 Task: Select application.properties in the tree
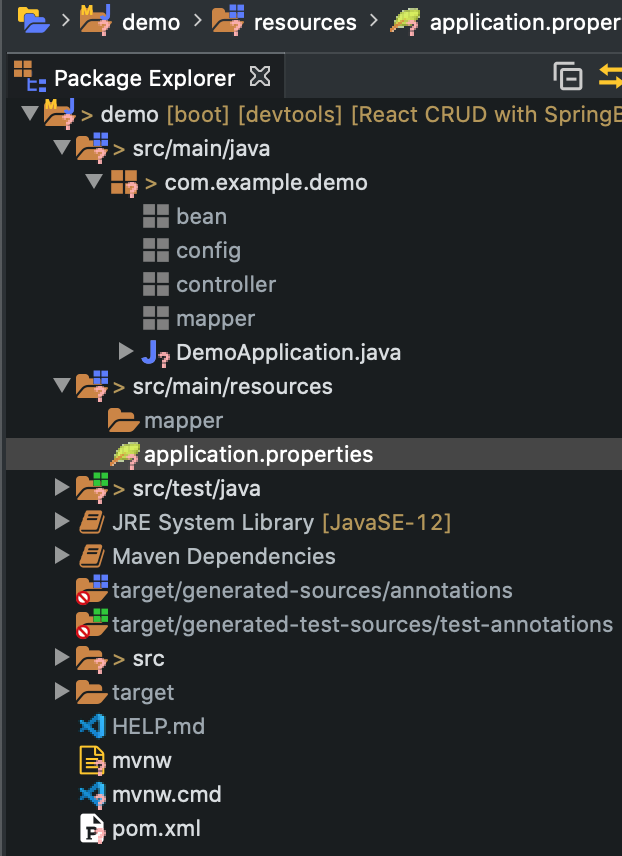point(258,454)
